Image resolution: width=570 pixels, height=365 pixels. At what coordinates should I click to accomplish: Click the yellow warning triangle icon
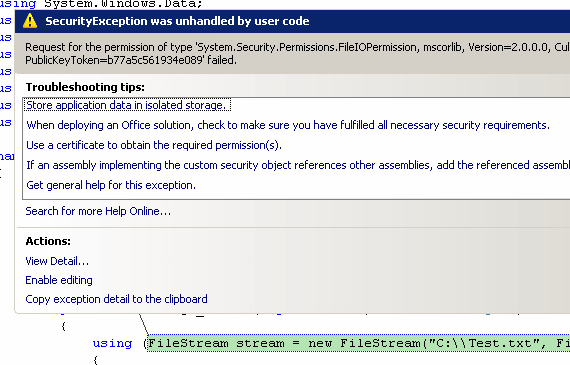point(30,21)
